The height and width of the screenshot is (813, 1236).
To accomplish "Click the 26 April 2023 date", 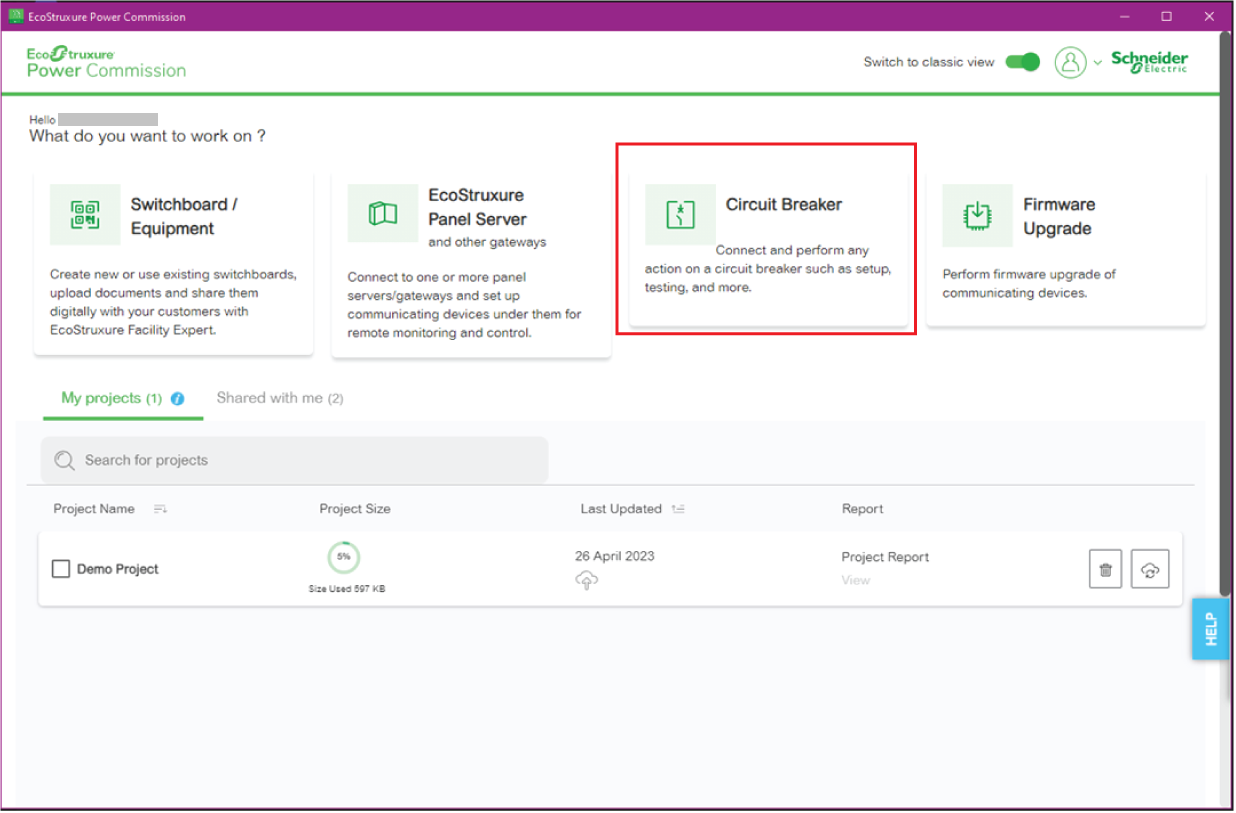I will [x=615, y=556].
